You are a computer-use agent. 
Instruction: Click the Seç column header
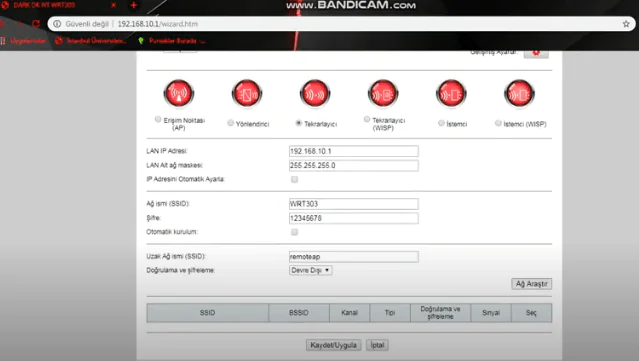click(x=531, y=313)
